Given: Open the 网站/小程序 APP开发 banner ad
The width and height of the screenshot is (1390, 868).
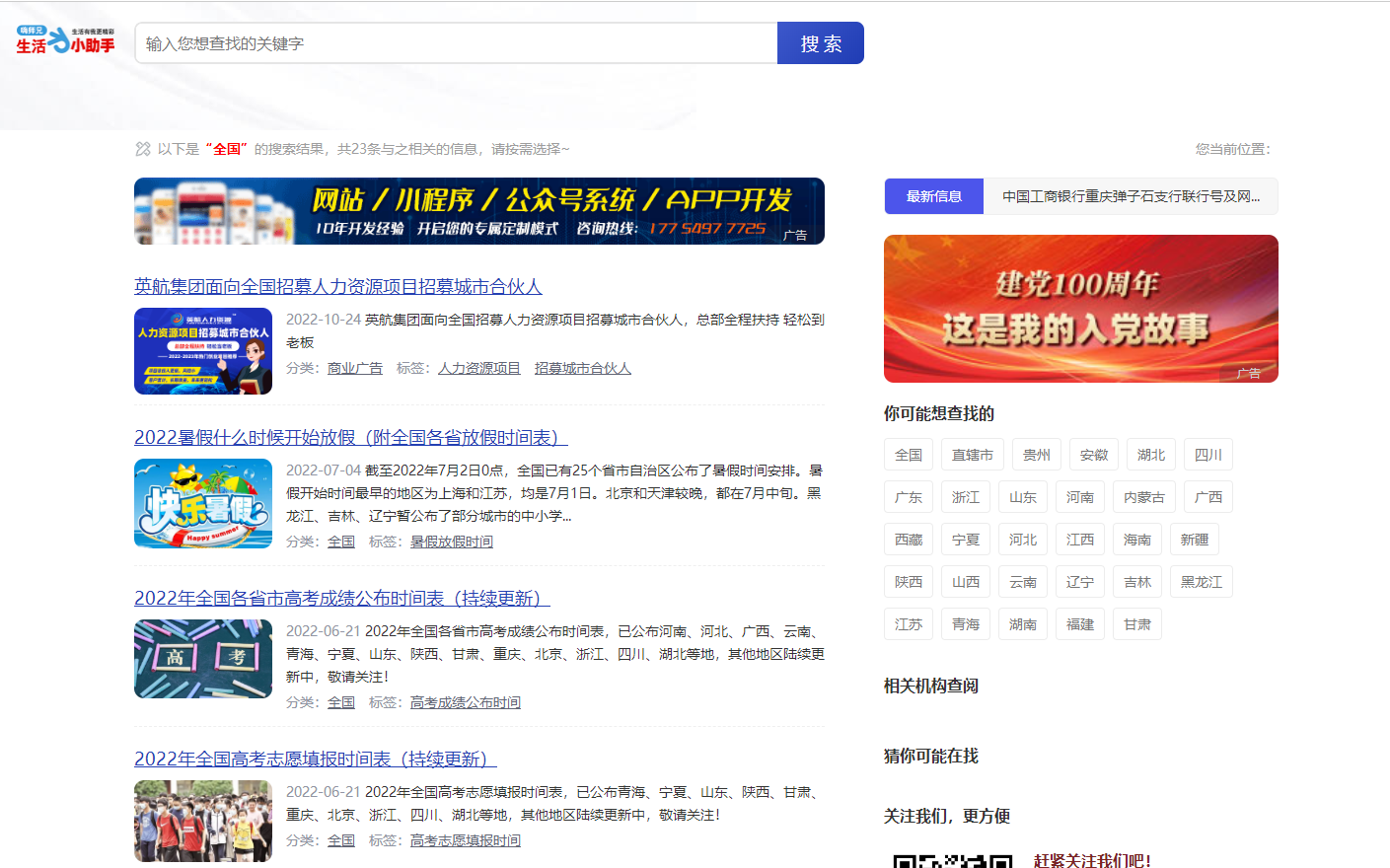Looking at the screenshot, I should 478,211.
